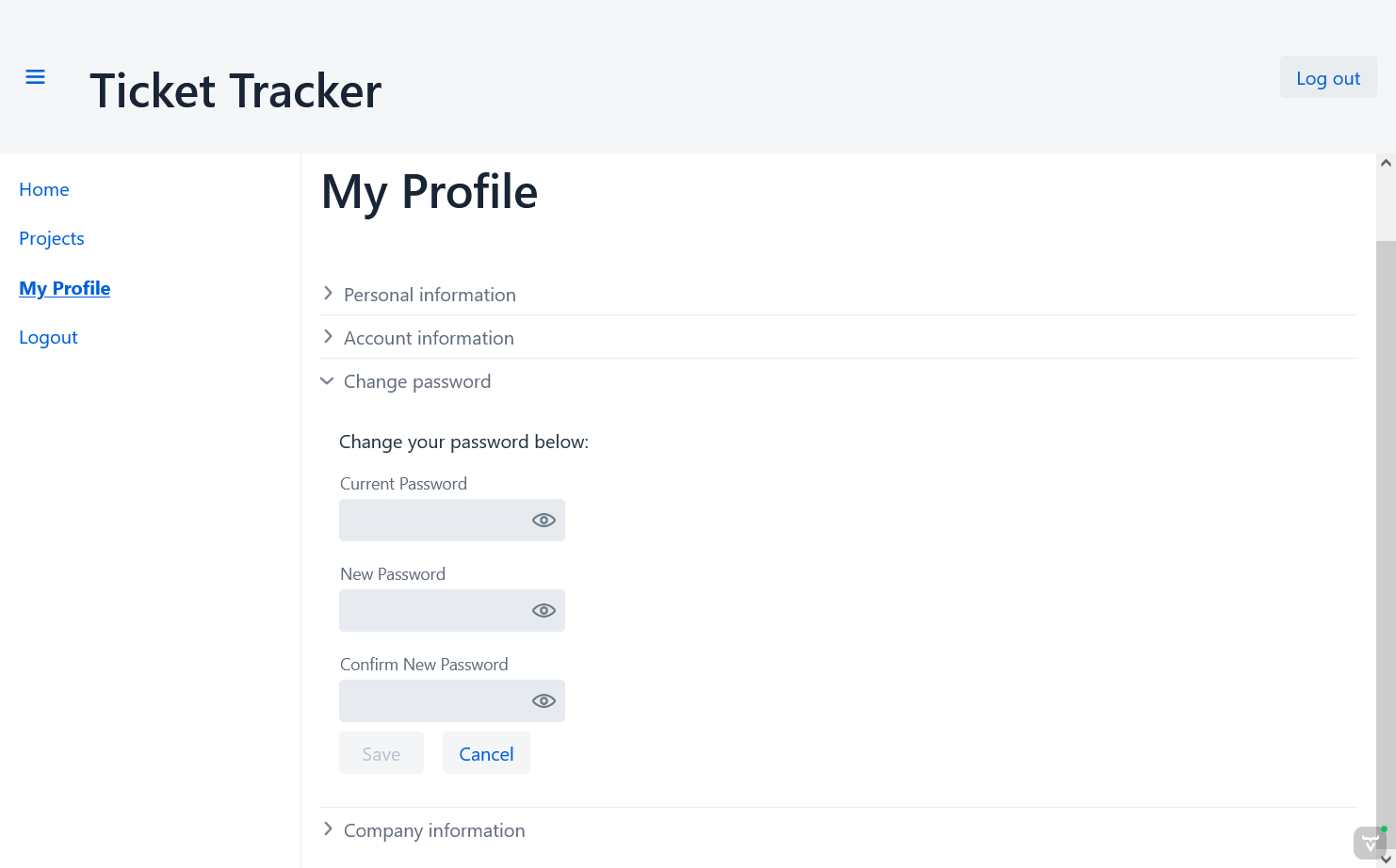Screen dimensions: 1396x868
Task: Click Logout in the sidebar navigation
Action: tap(48, 337)
